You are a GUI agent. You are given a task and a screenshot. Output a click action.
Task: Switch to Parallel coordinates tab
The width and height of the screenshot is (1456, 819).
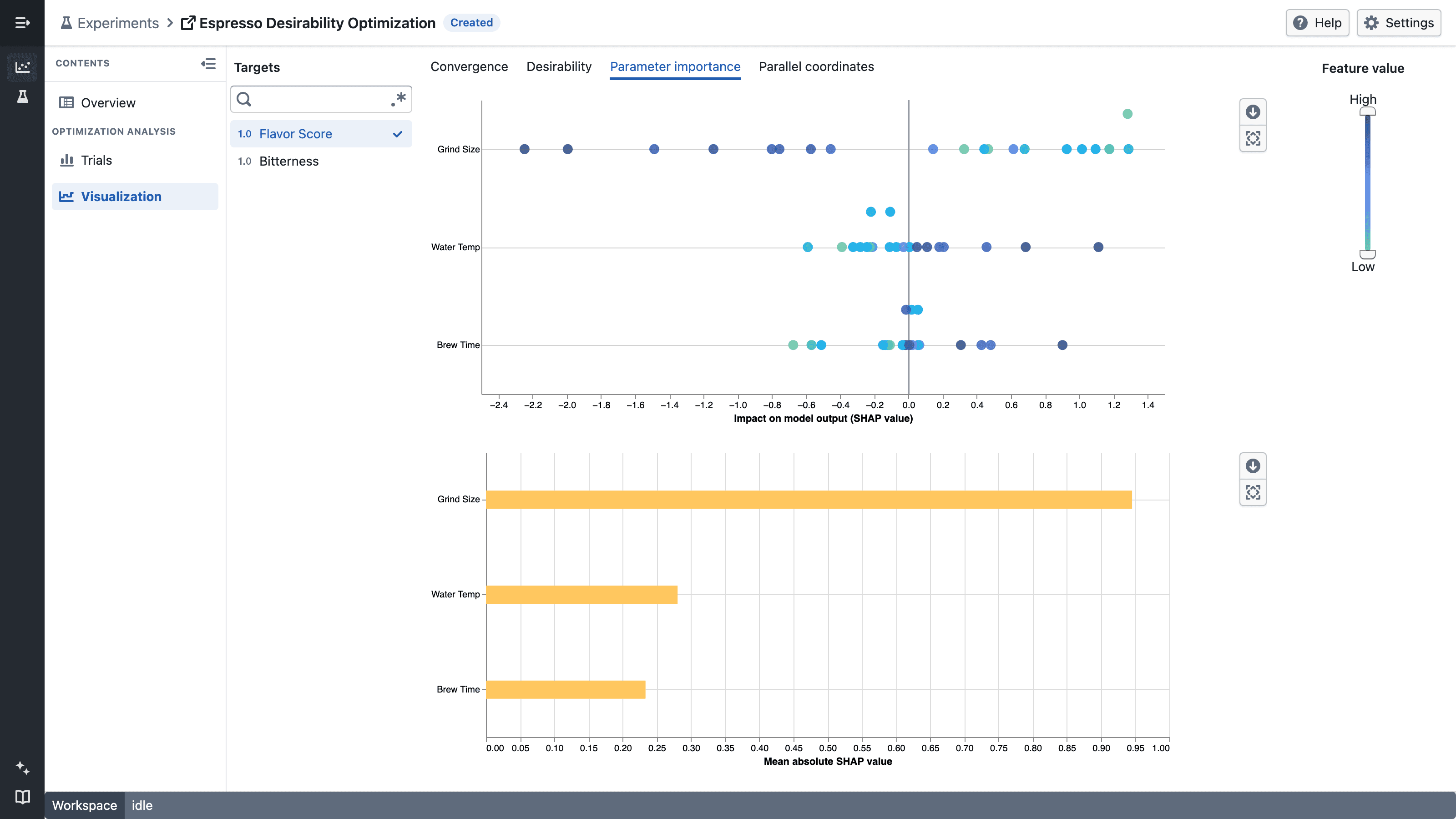(816, 67)
